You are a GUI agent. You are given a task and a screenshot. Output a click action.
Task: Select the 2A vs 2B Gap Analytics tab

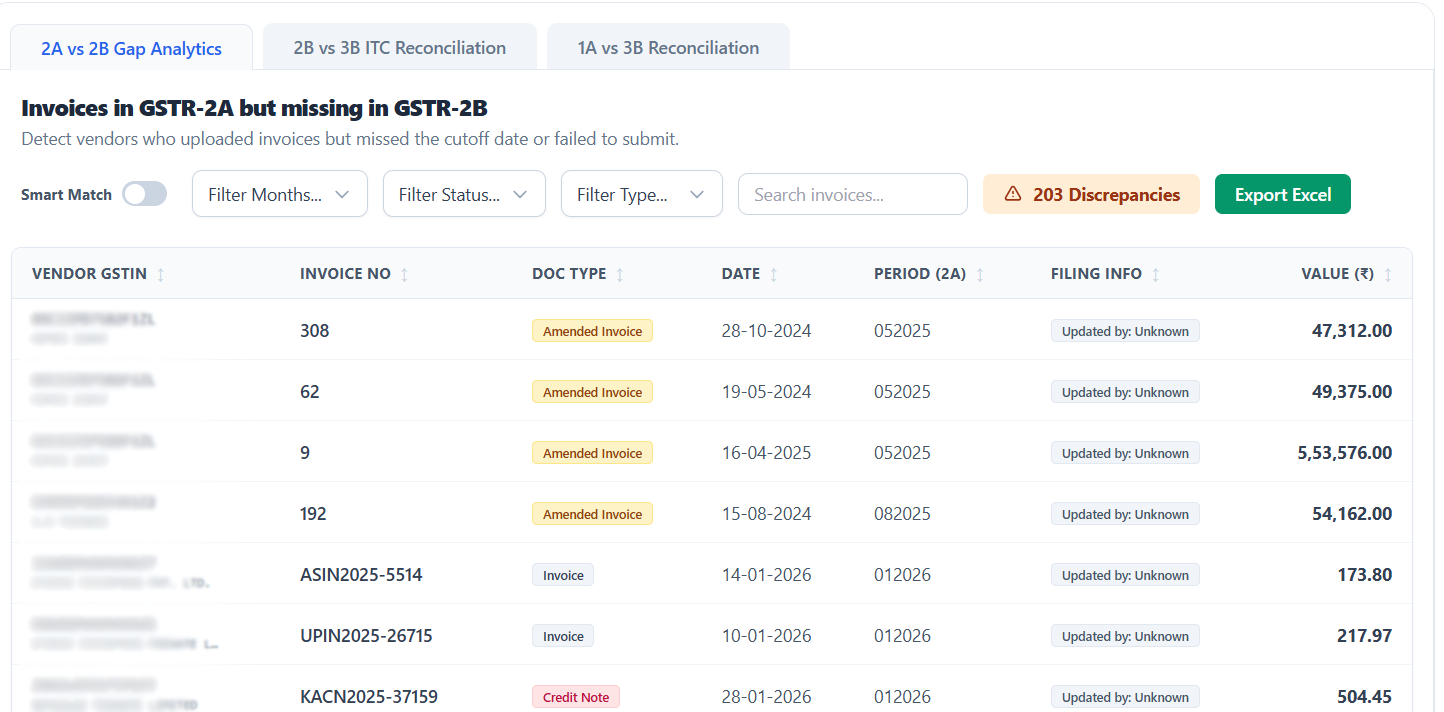(x=131, y=49)
